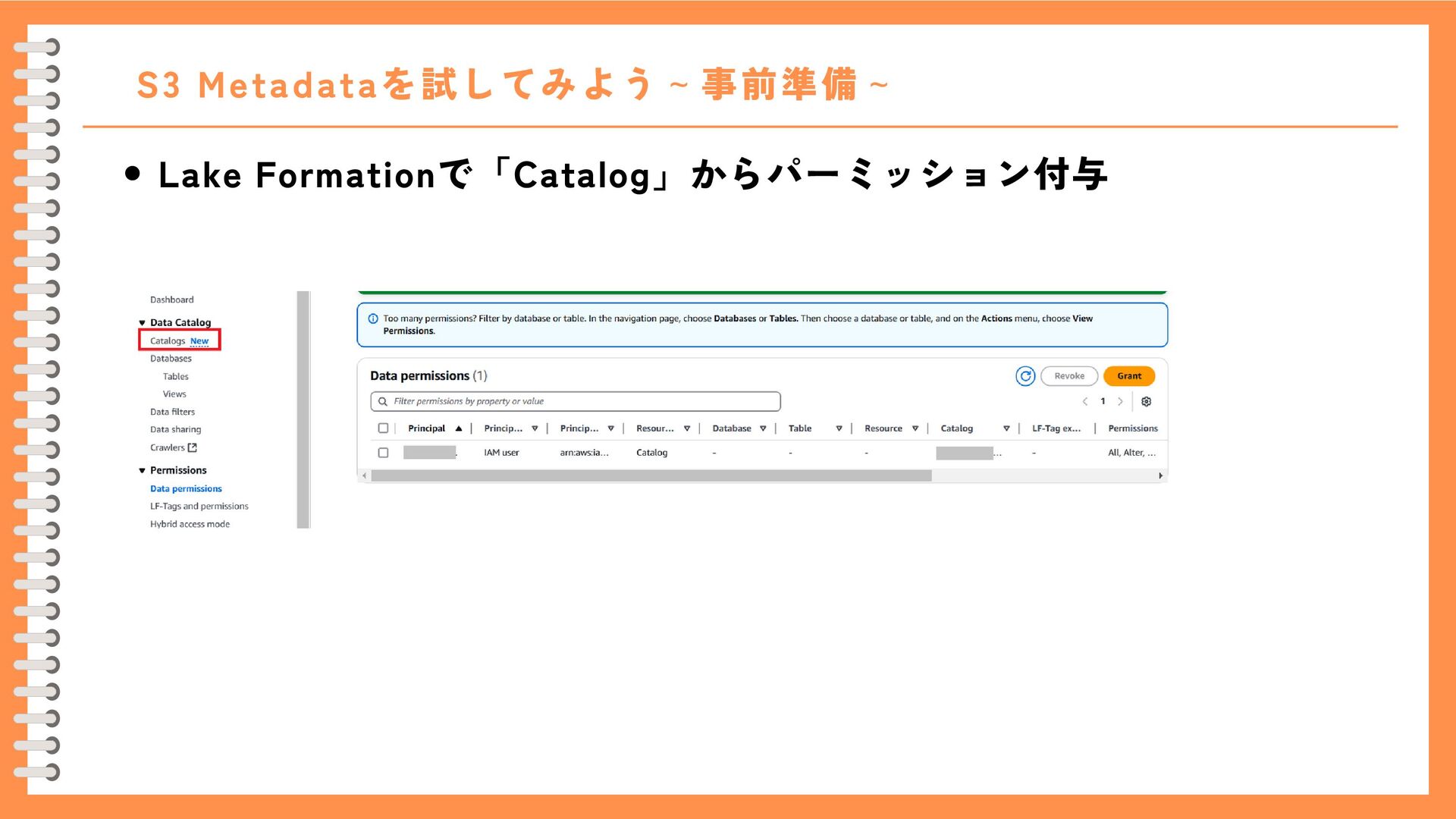
Task: Toggle the select-all header checkbox
Action: point(383,428)
